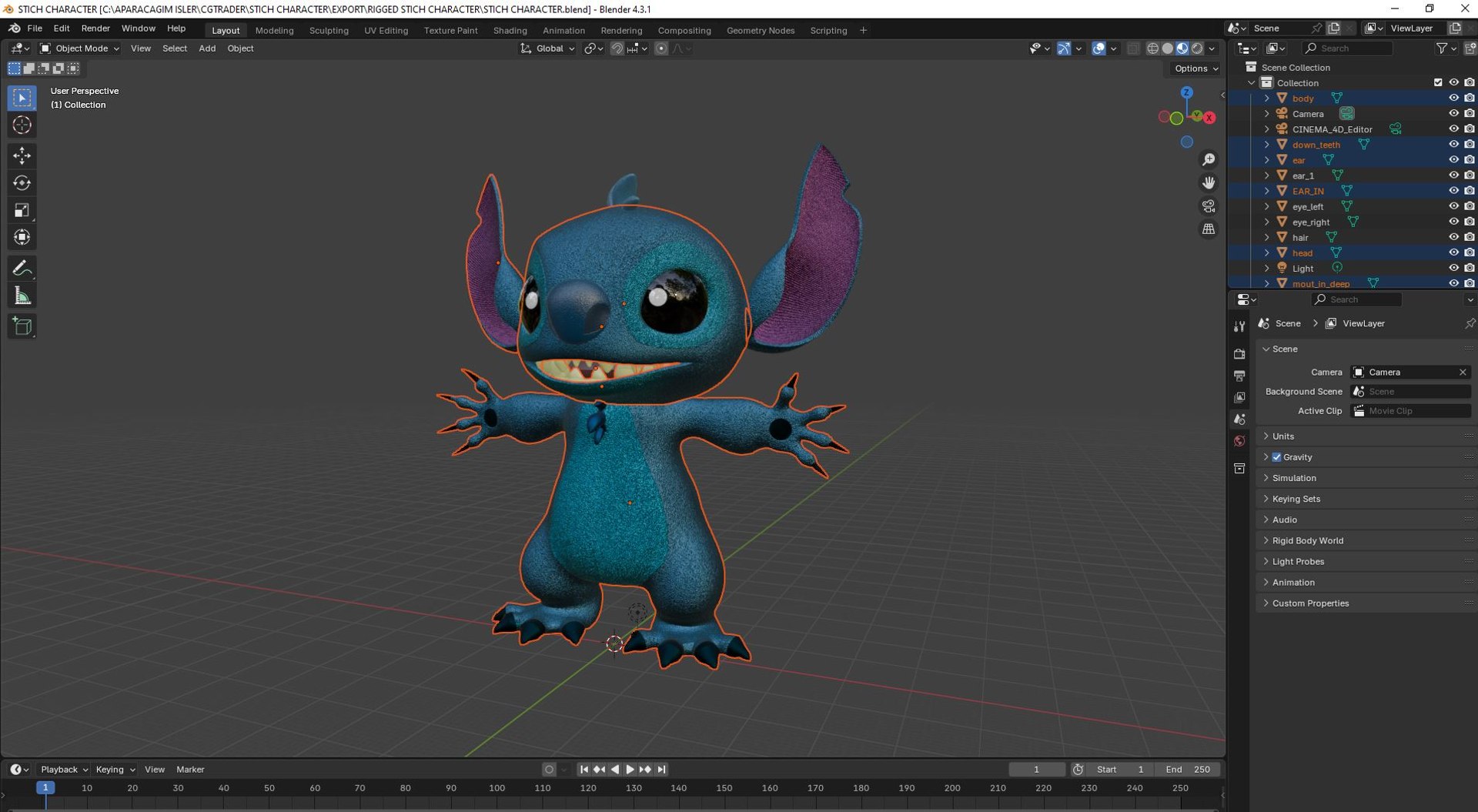Viewport: 1478px width, 812px height.
Task: Toggle visibility of down_teeth object
Action: (1453, 144)
